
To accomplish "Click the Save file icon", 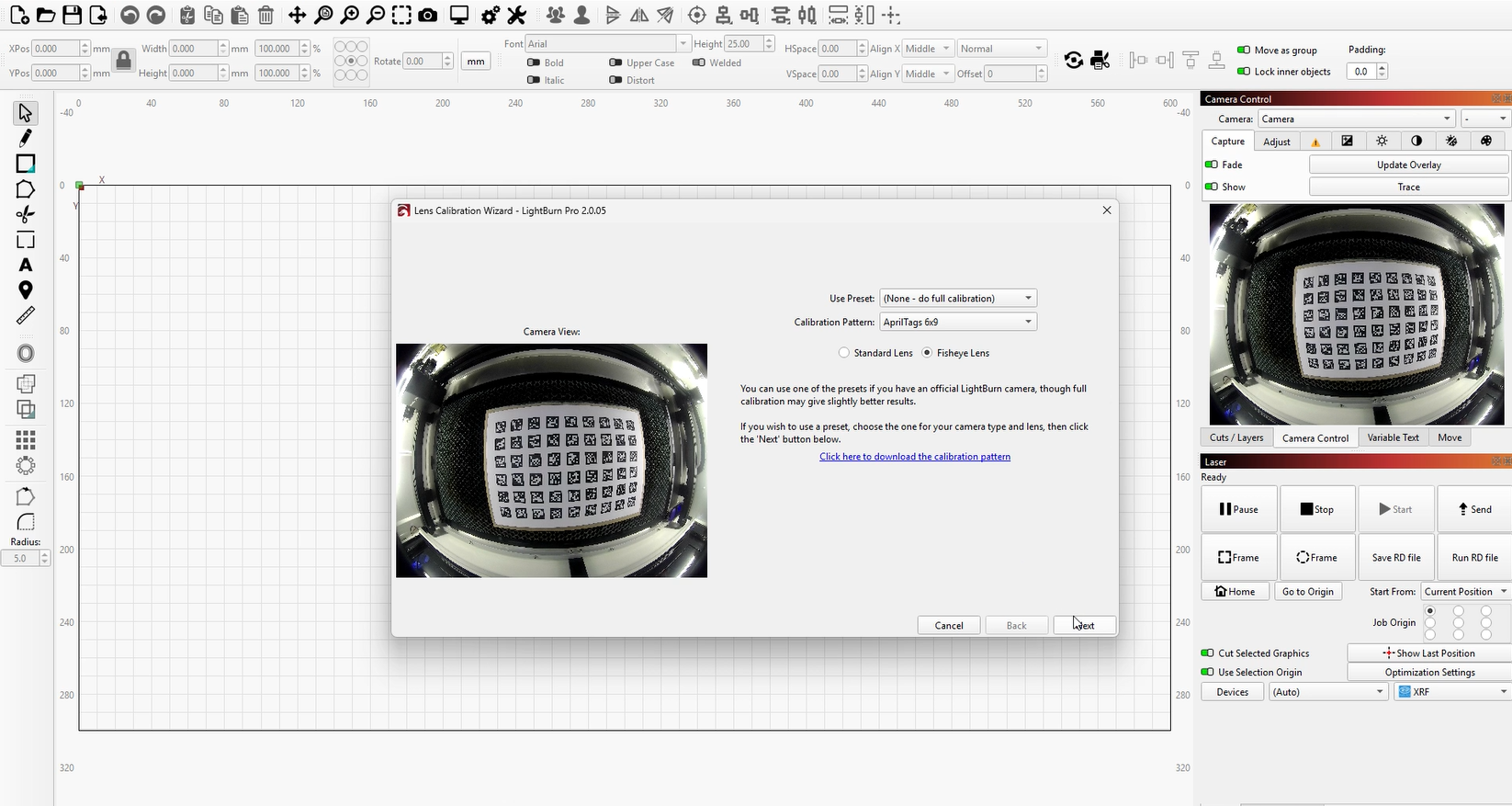I will coord(72,16).
